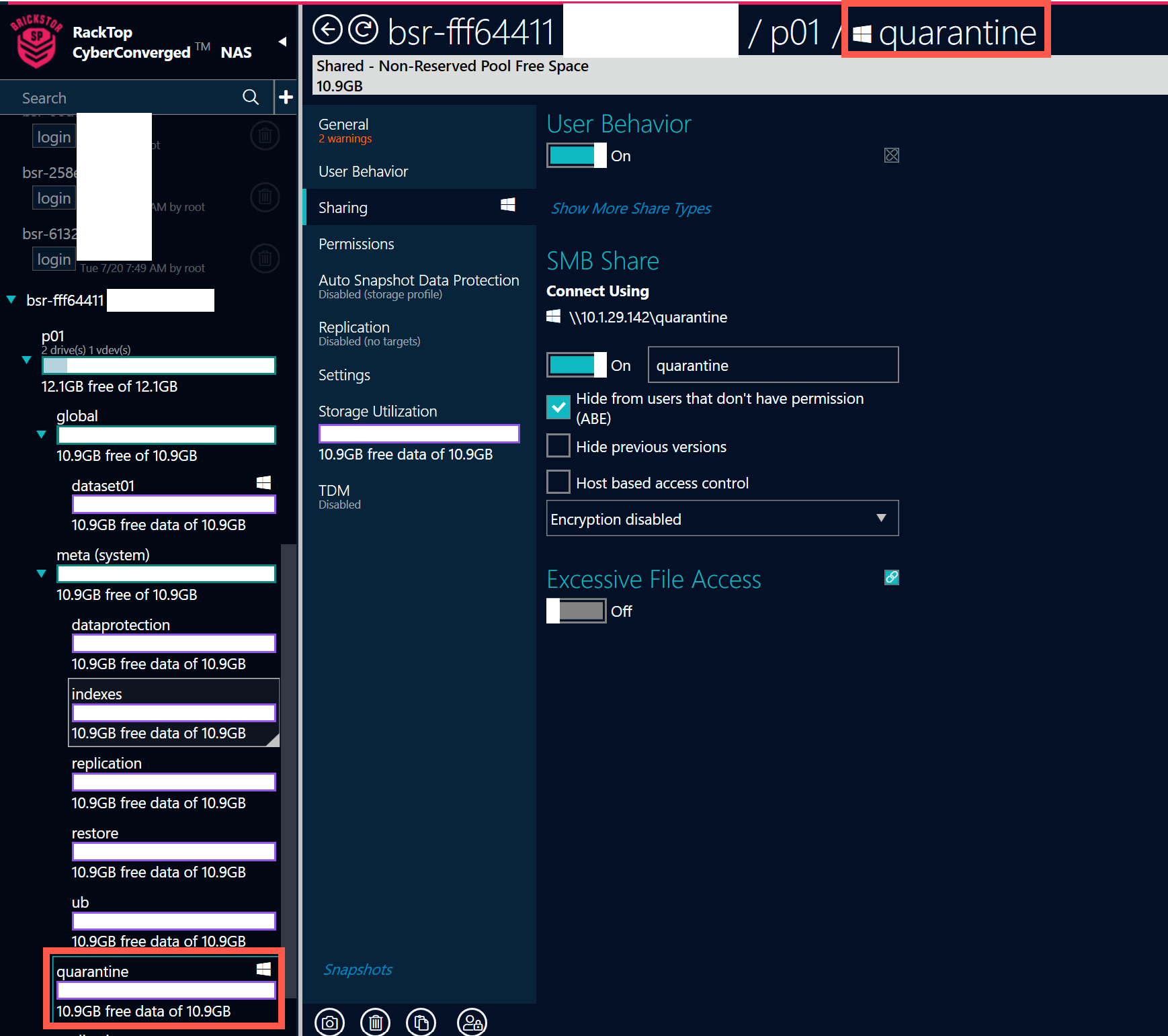Click the link icon beside Excessive File Access
Viewport: 1168px width, 1036px height.
[x=891, y=577]
